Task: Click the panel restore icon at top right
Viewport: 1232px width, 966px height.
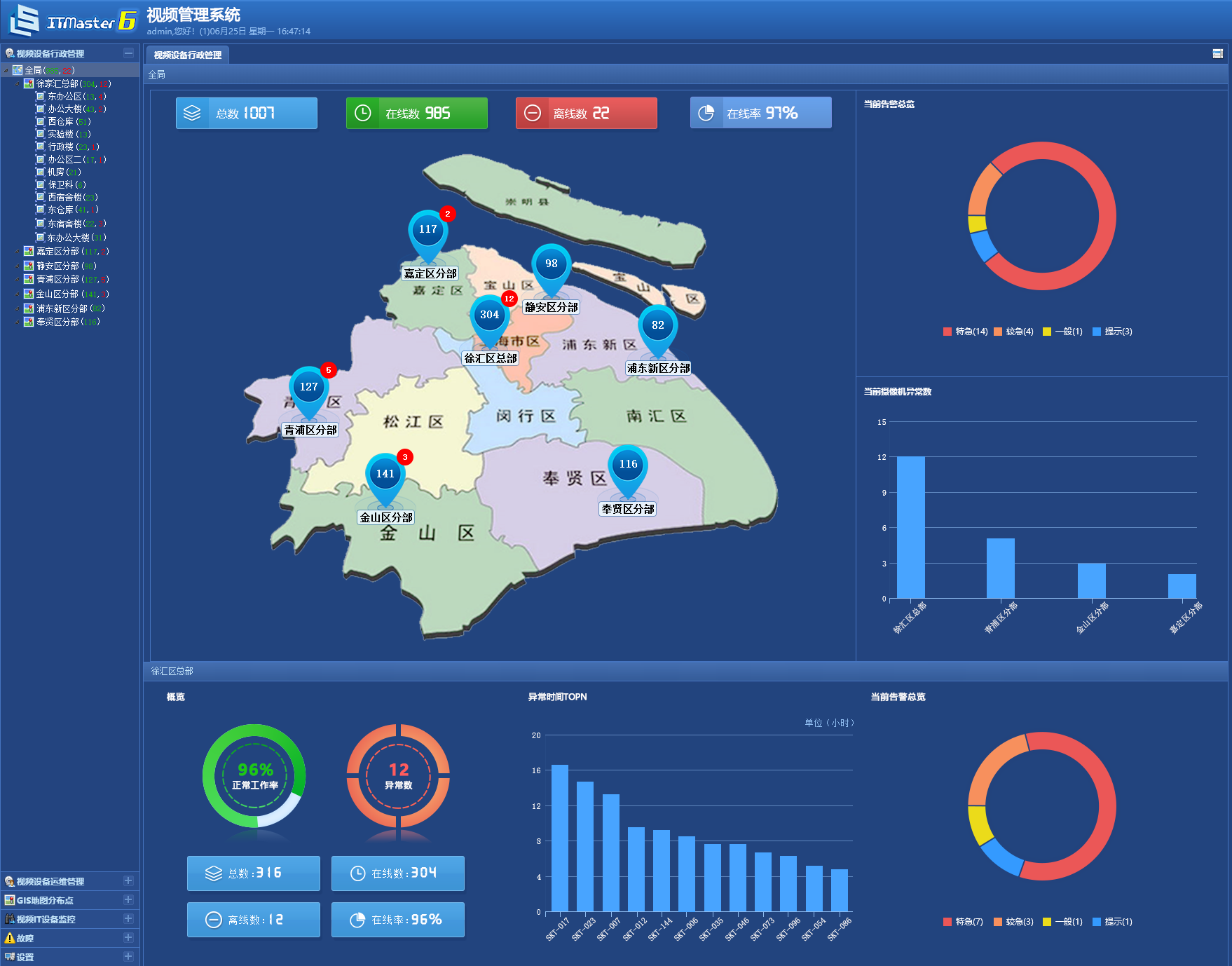Action: (x=1218, y=54)
